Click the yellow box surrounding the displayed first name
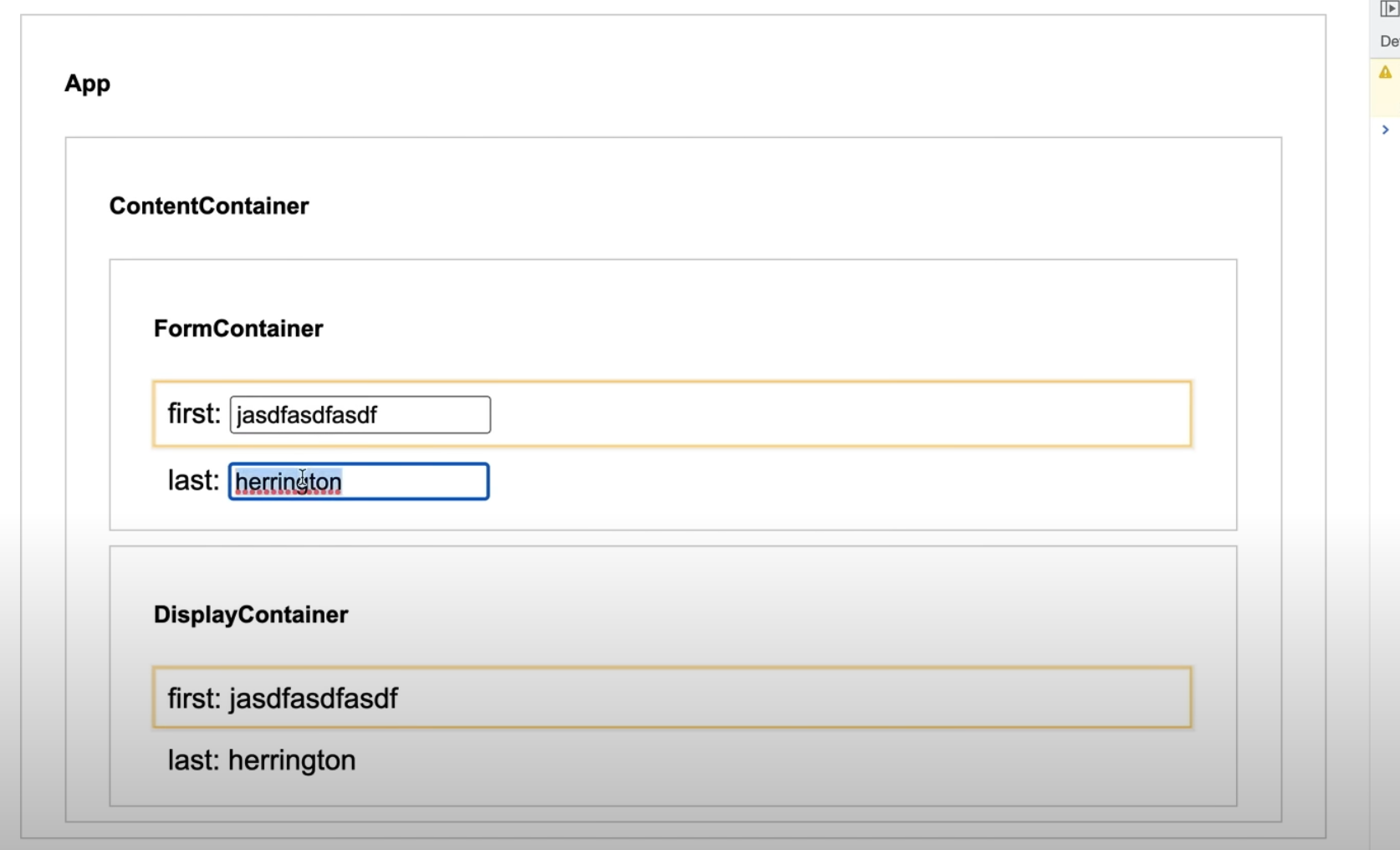1400x850 pixels. pos(836,697)
